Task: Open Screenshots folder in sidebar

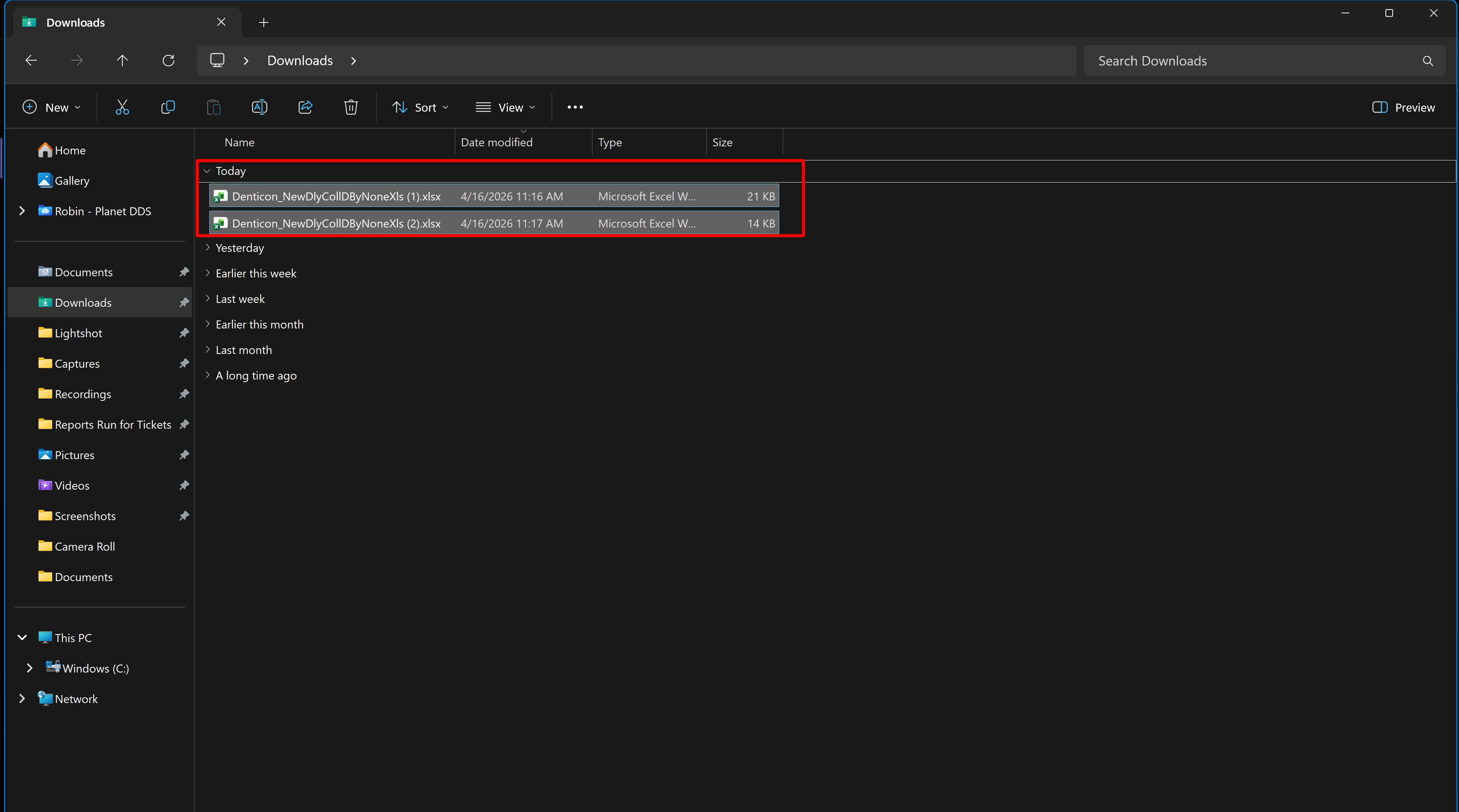Action: pyautogui.click(x=77, y=515)
